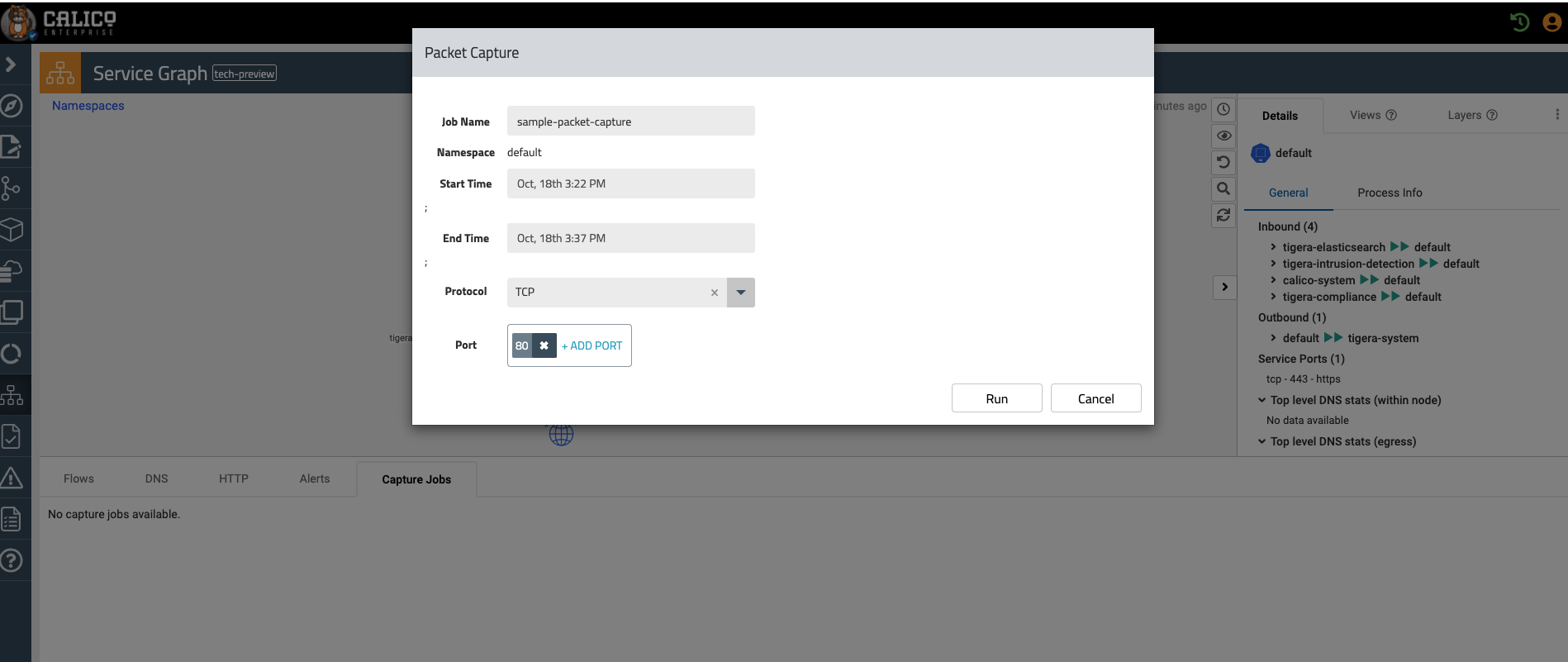The width and height of the screenshot is (1568, 662).
Task: Click the Outbound (1) heading
Action: point(1291,317)
